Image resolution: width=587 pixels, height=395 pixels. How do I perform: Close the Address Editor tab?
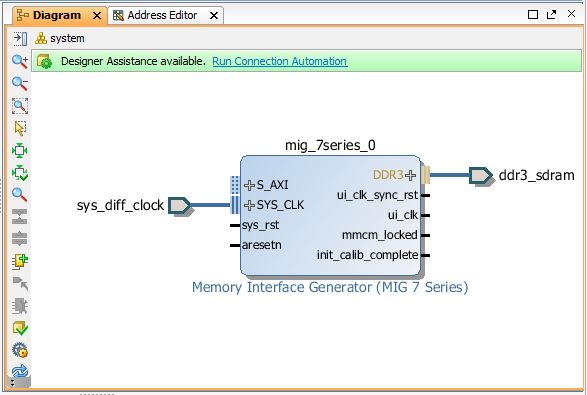tap(214, 16)
